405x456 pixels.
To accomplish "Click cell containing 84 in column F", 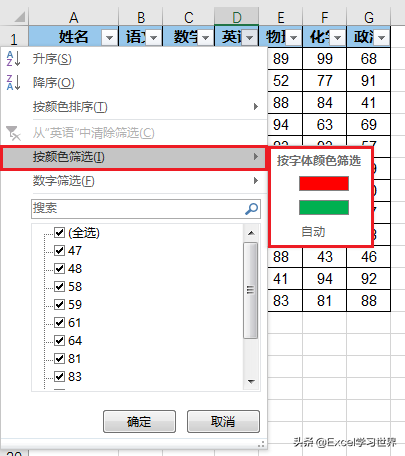I will pos(325,103).
